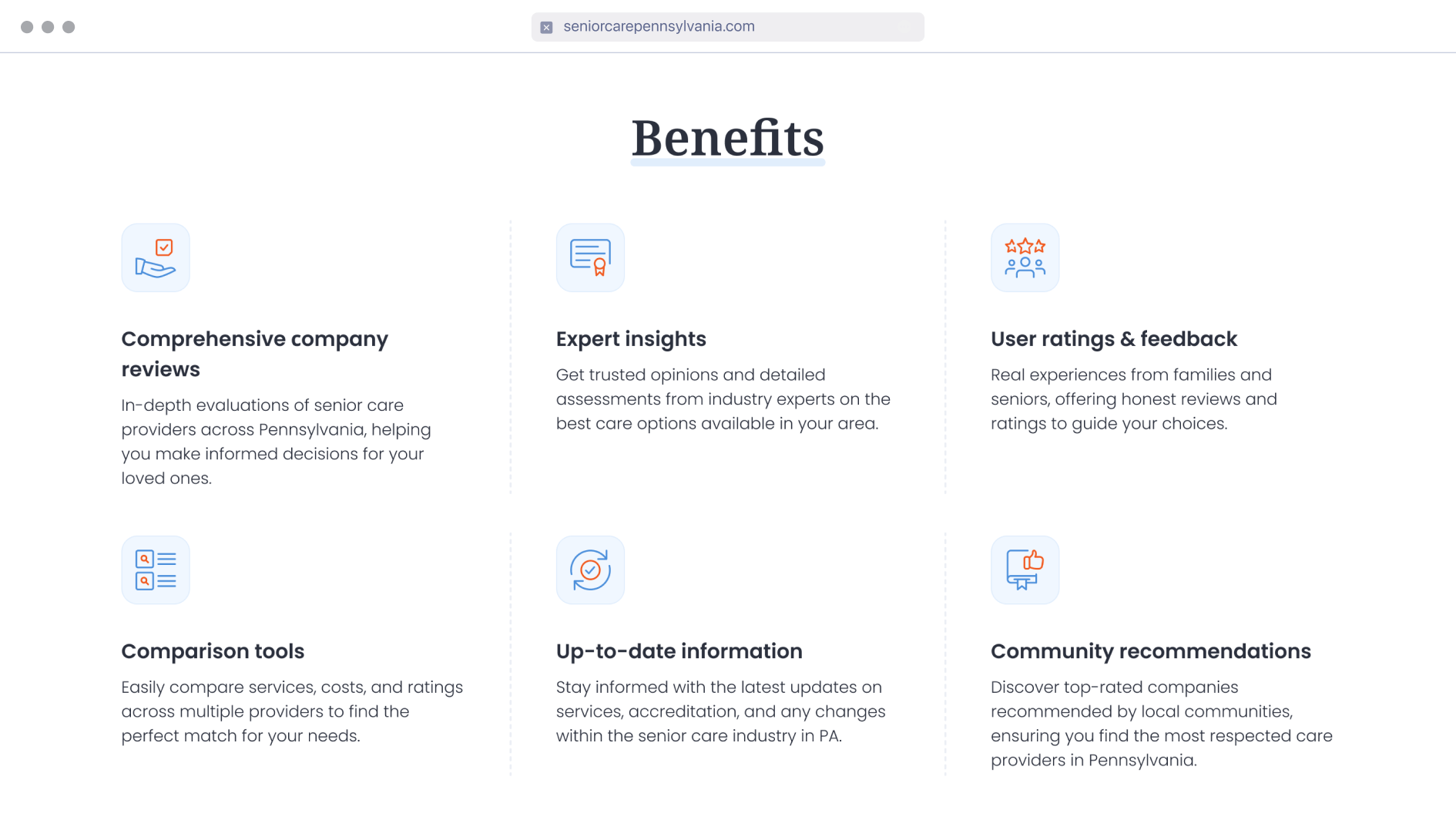1456x837 pixels.
Task: Click the User ratings & feedback heading
Action: coord(1113,339)
